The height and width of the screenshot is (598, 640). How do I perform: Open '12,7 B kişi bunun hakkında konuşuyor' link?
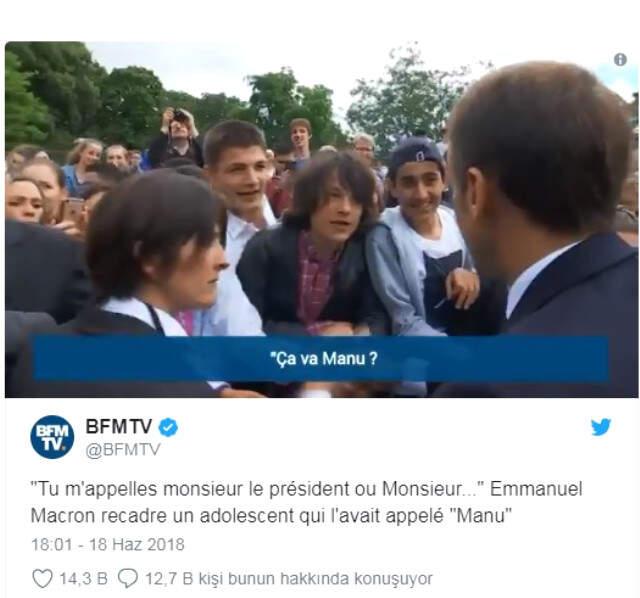point(289,579)
